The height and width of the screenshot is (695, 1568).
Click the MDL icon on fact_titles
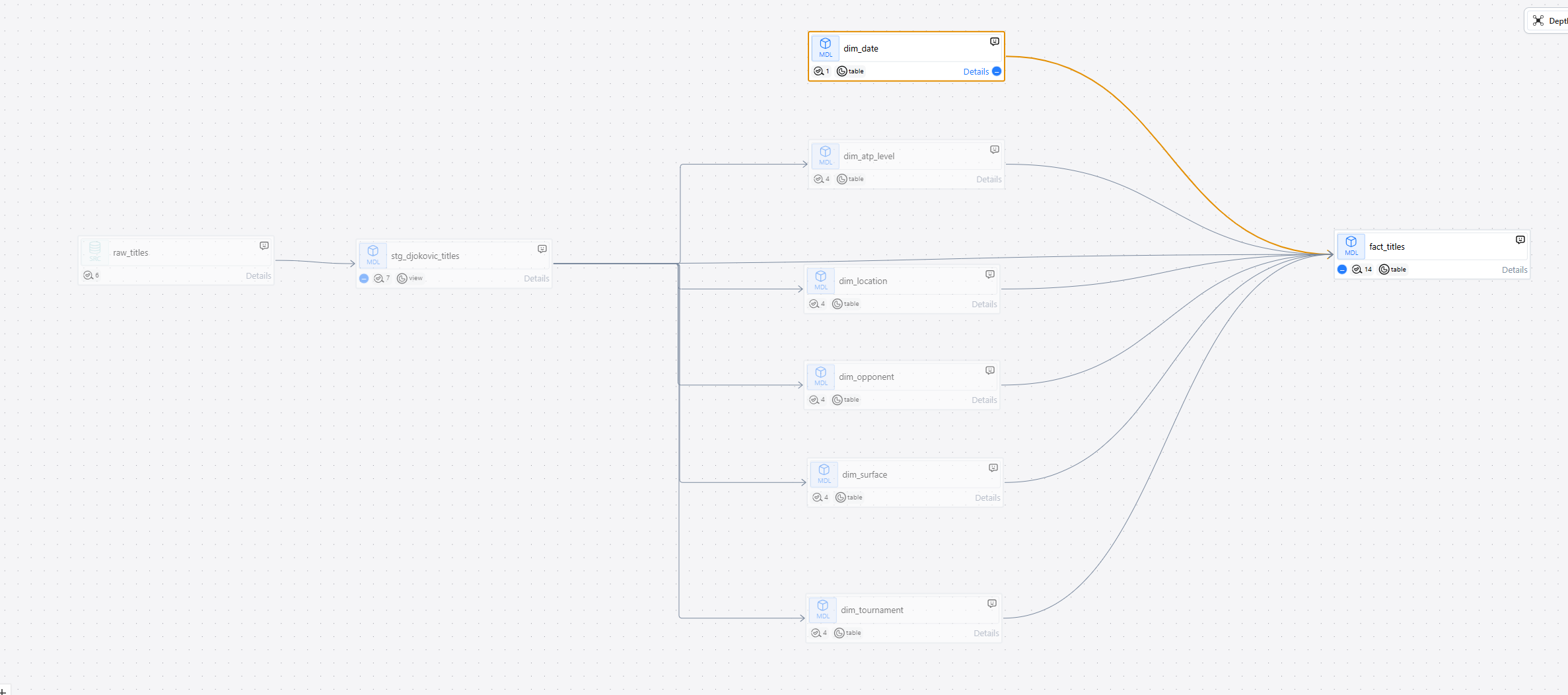click(1351, 246)
